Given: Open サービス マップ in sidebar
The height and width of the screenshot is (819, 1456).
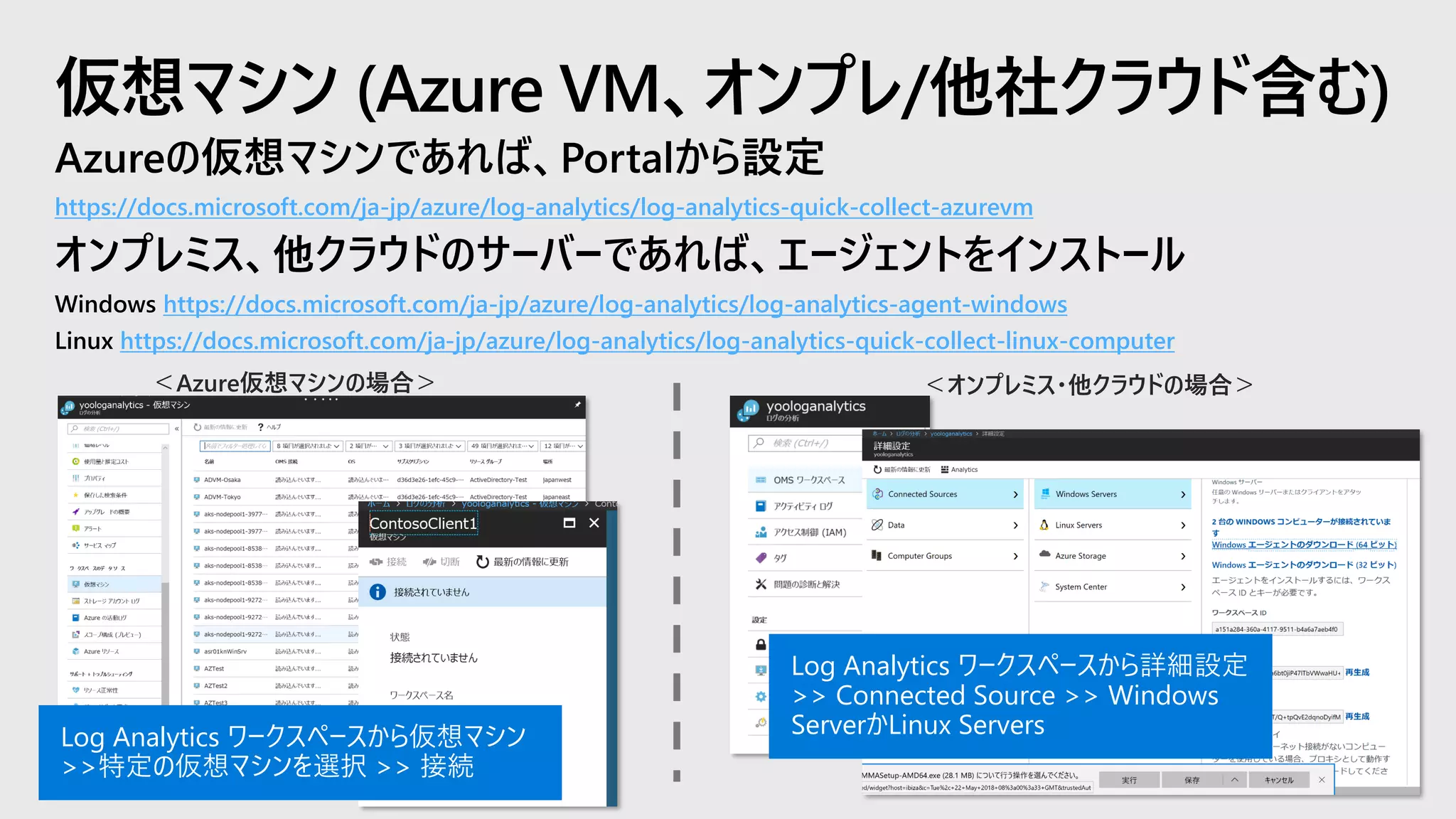Looking at the screenshot, I should (x=114, y=545).
